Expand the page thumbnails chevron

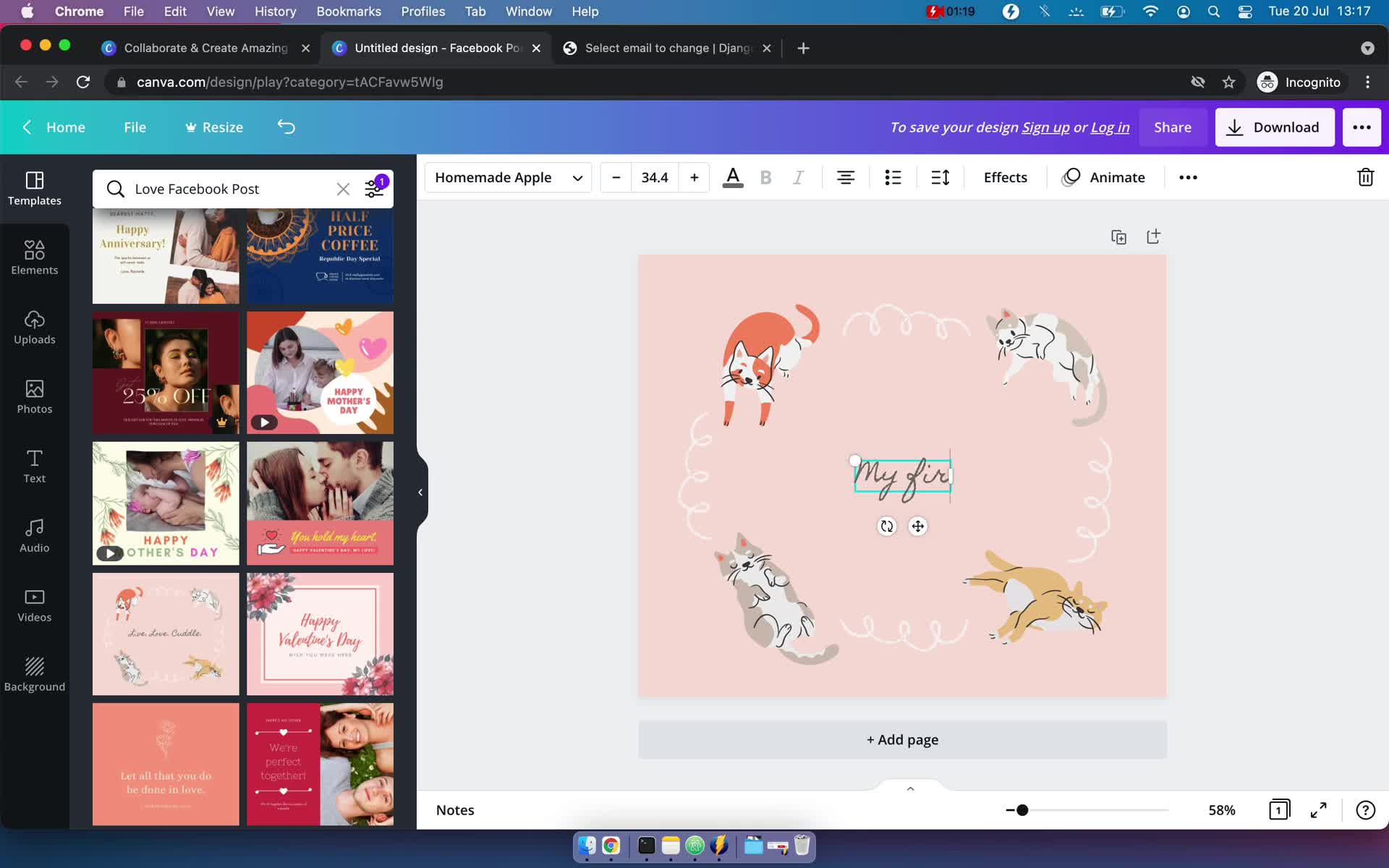pyautogui.click(x=910, y=788)
